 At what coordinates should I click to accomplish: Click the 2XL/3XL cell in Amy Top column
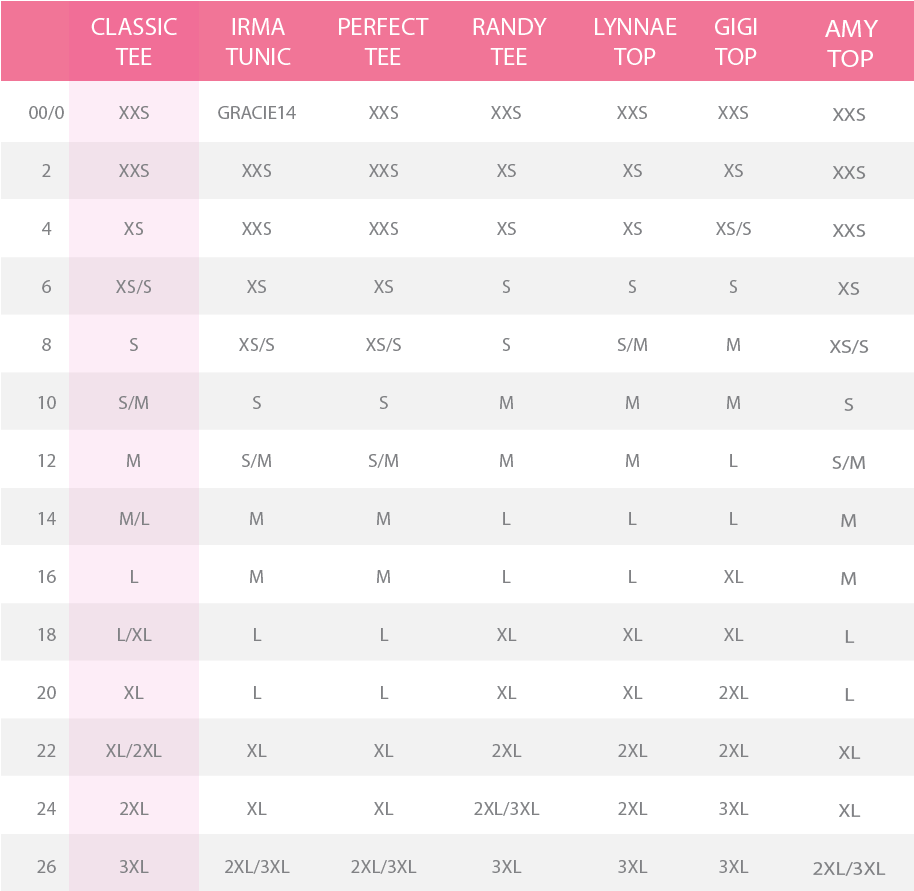849,868
